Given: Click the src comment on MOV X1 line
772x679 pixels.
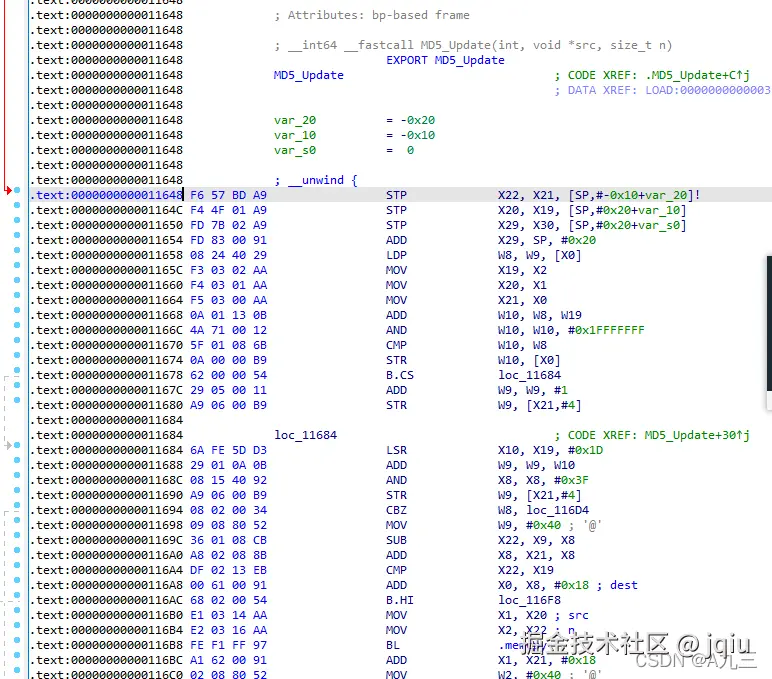Looking at the screenshot, I should [x=578, y=615].
